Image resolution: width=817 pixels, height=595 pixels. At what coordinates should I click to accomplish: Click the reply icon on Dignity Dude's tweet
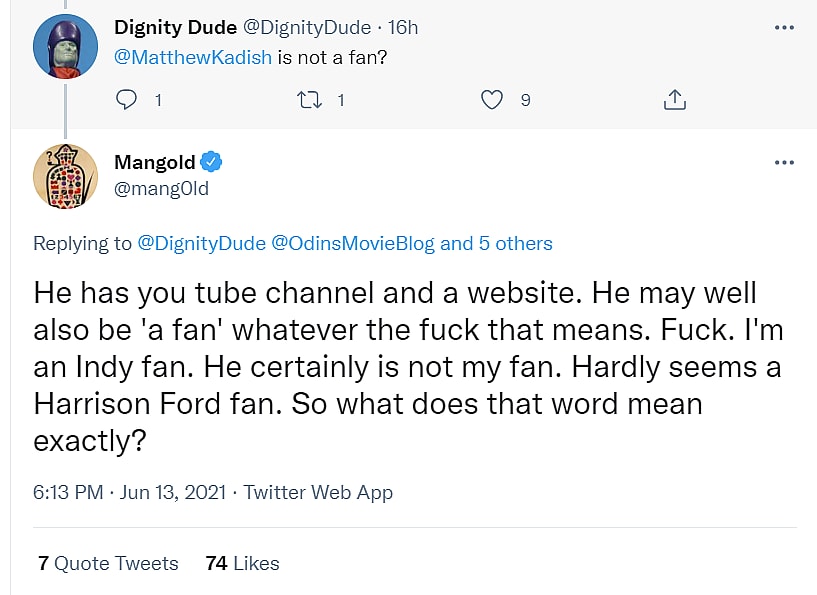click(126, 100)
